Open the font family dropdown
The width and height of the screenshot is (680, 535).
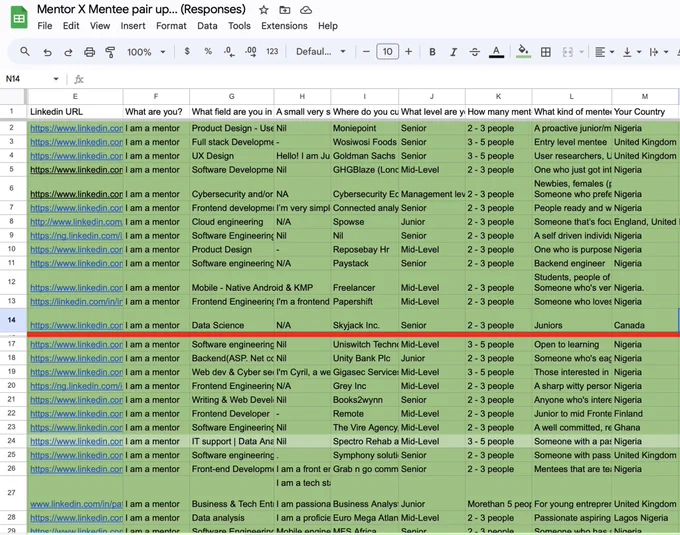pos(320,52)
